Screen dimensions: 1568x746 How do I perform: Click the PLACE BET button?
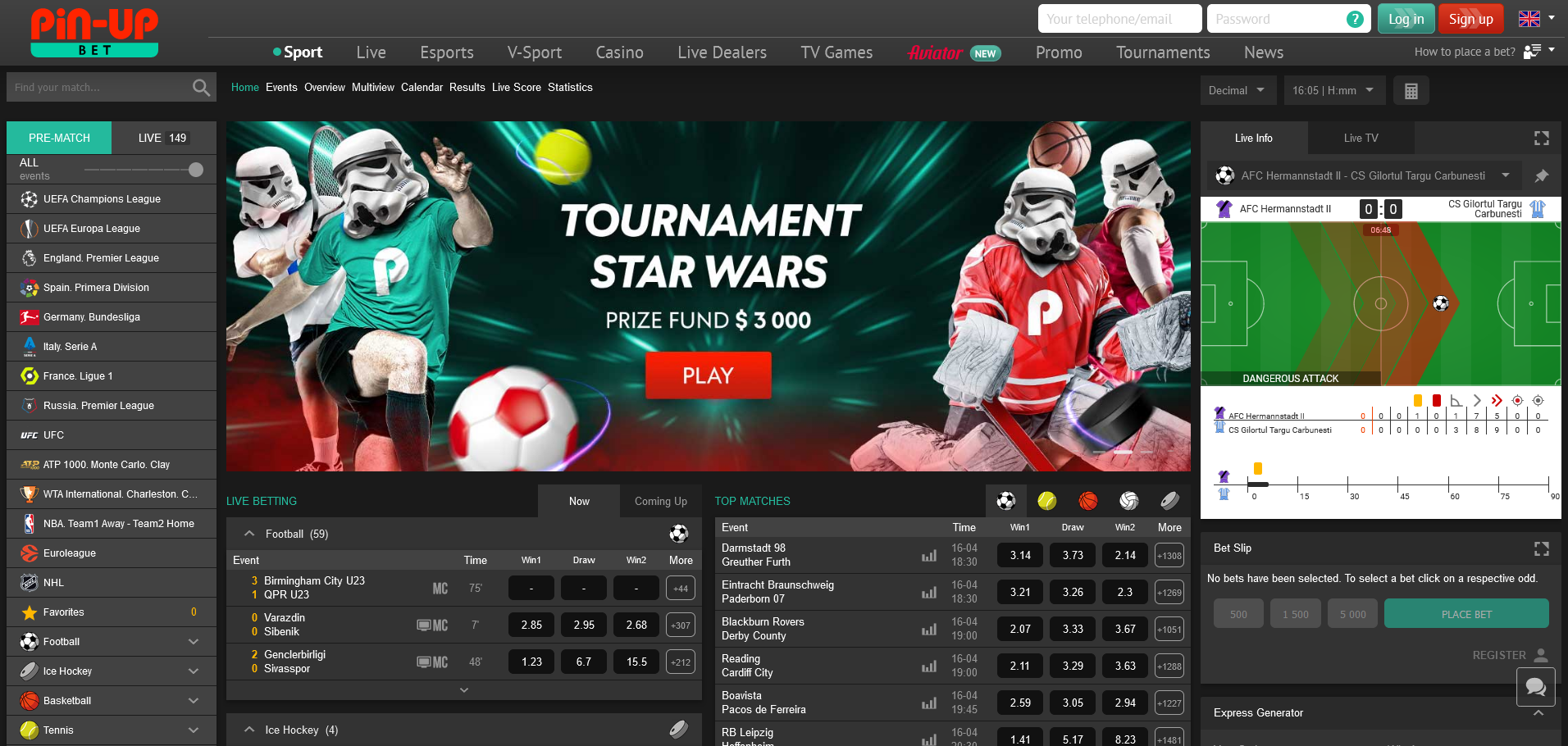pos(1466,614)
